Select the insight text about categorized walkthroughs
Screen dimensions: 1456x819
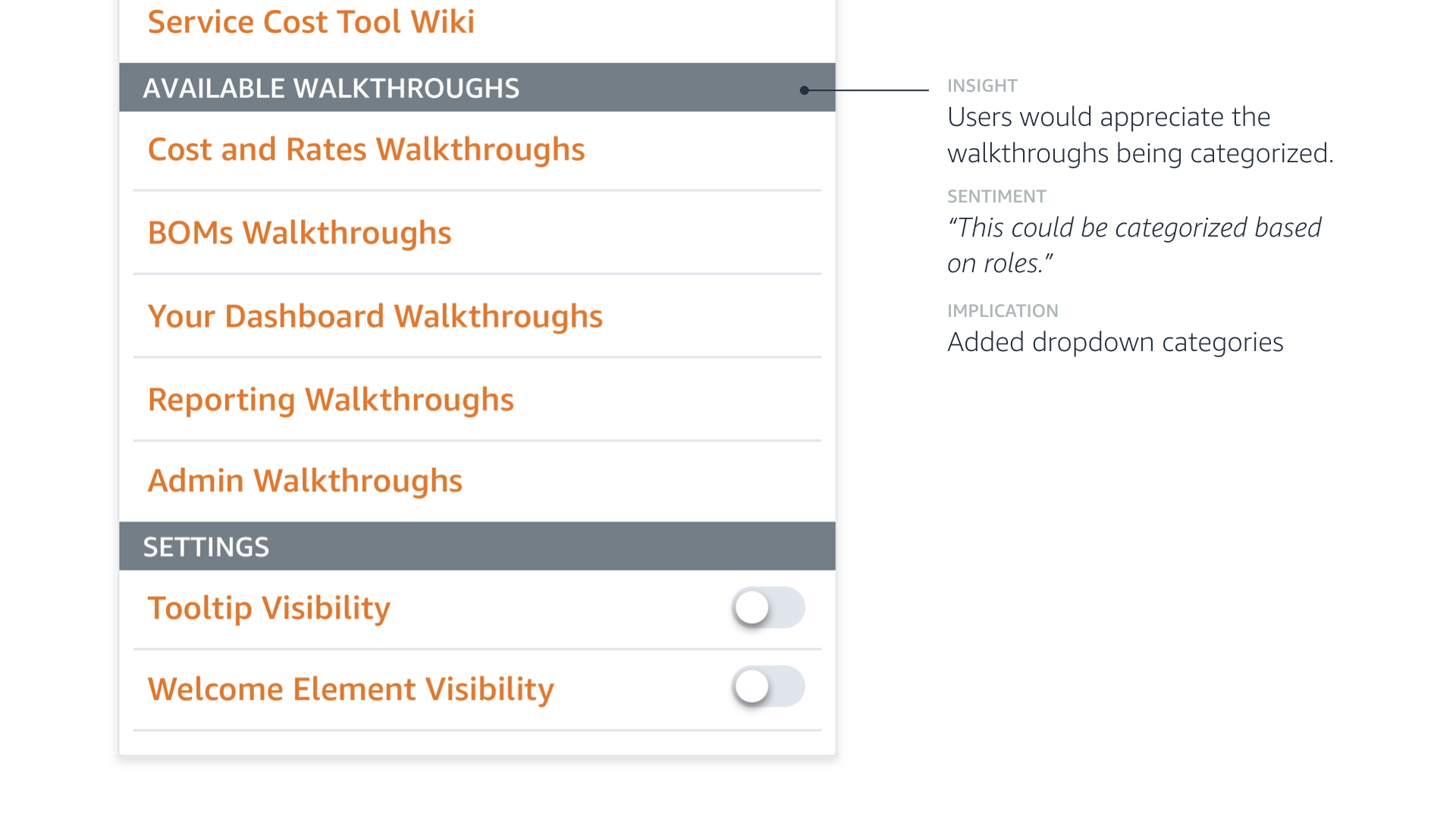point(1140,135)
